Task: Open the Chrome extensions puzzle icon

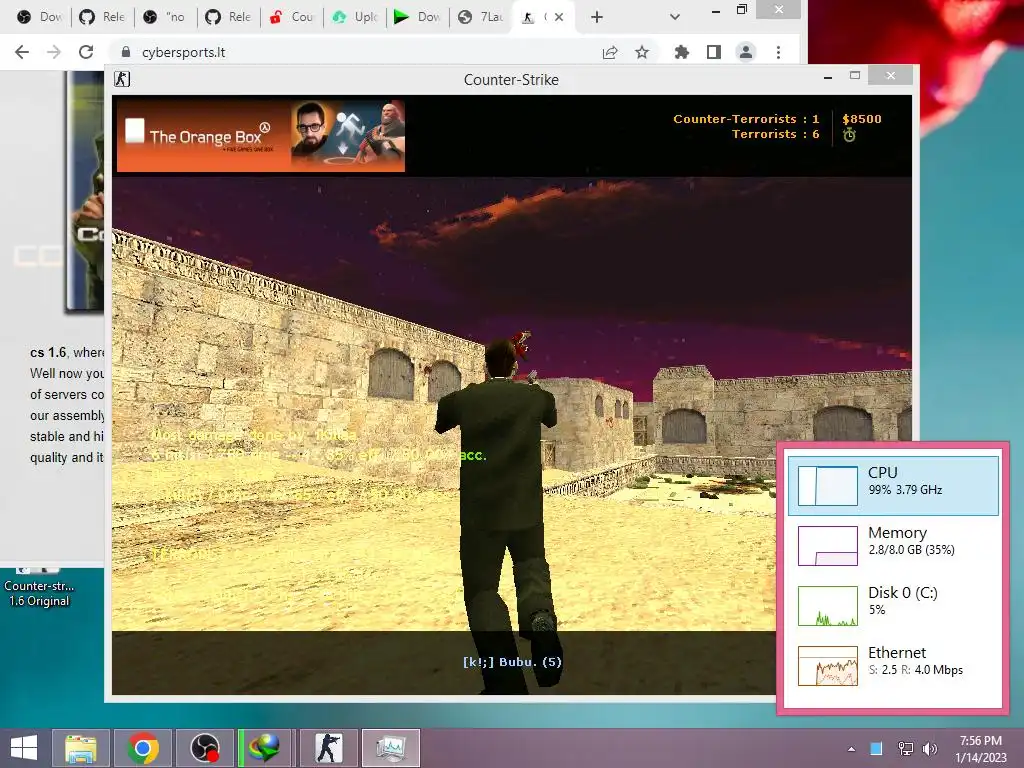Action: pos(682,52)
